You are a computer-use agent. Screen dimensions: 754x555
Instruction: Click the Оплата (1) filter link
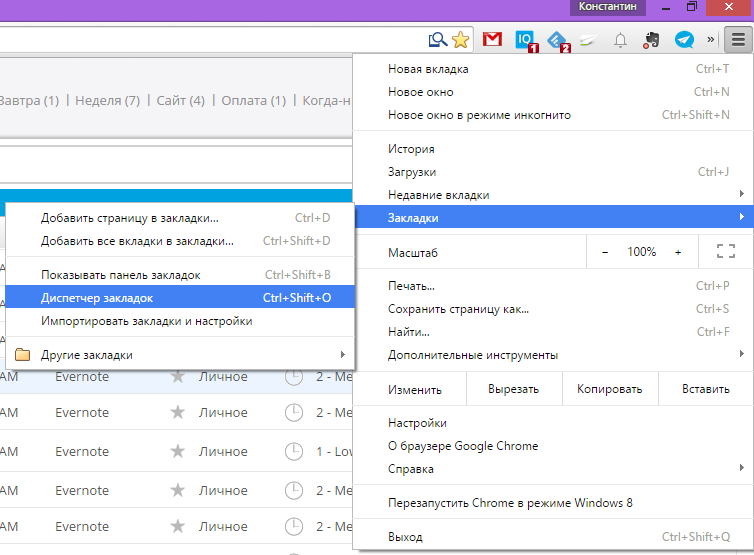254,101
